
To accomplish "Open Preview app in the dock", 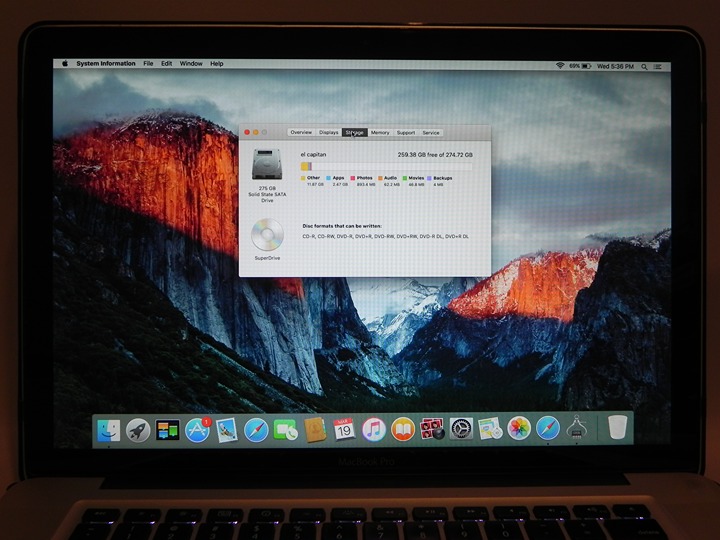I will 227,430.
